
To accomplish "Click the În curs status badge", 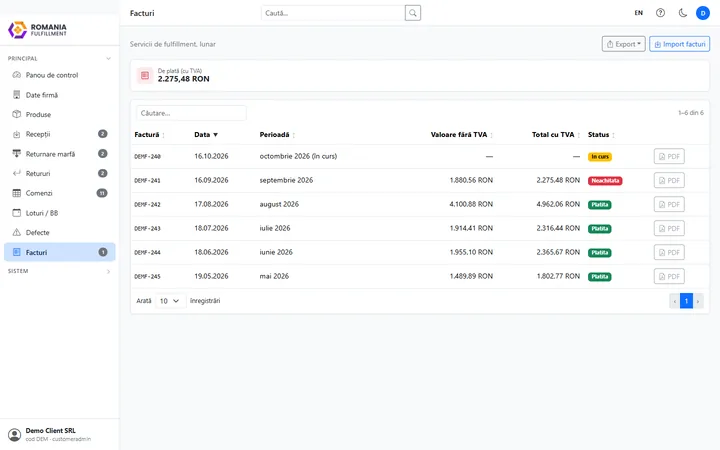I will point(600,157).
